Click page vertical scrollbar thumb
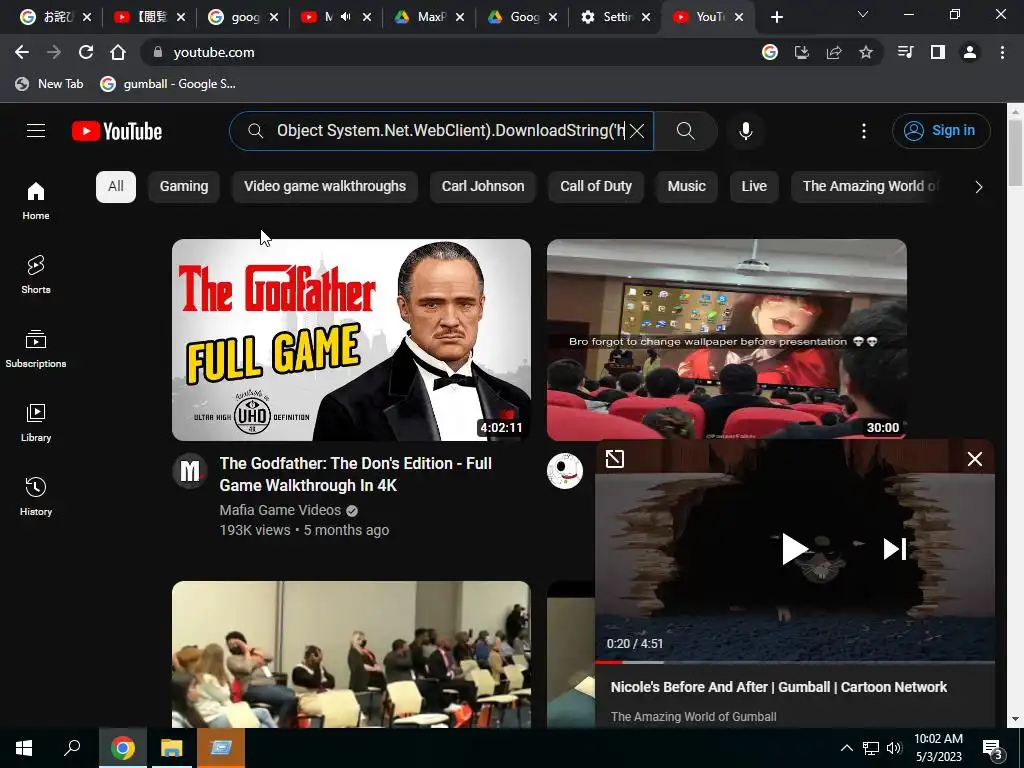The width and height of the screenshot is (1024, 768). click(x=1015, y=153)
